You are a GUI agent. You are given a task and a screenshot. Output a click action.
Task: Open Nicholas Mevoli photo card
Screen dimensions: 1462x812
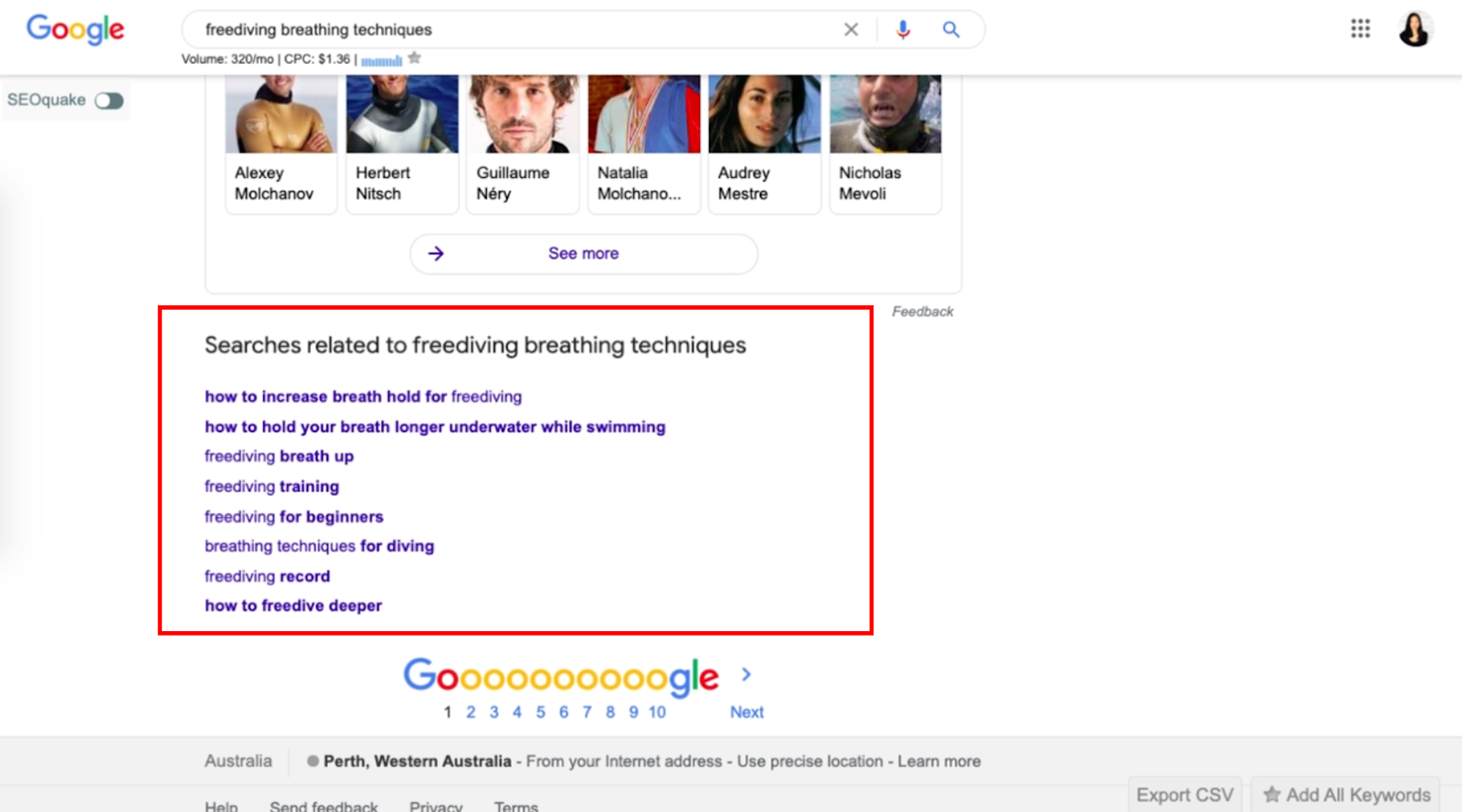[x=885, y=144]
